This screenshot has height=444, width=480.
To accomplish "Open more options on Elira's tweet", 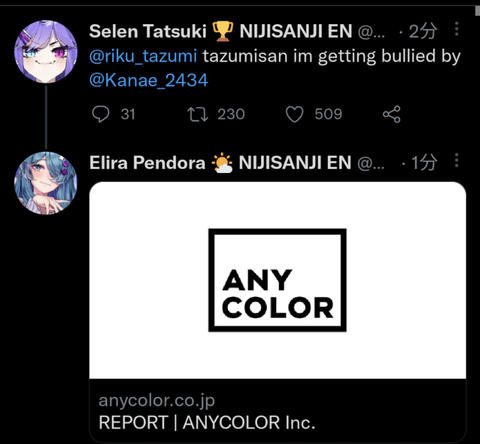I will click(457, 160).
